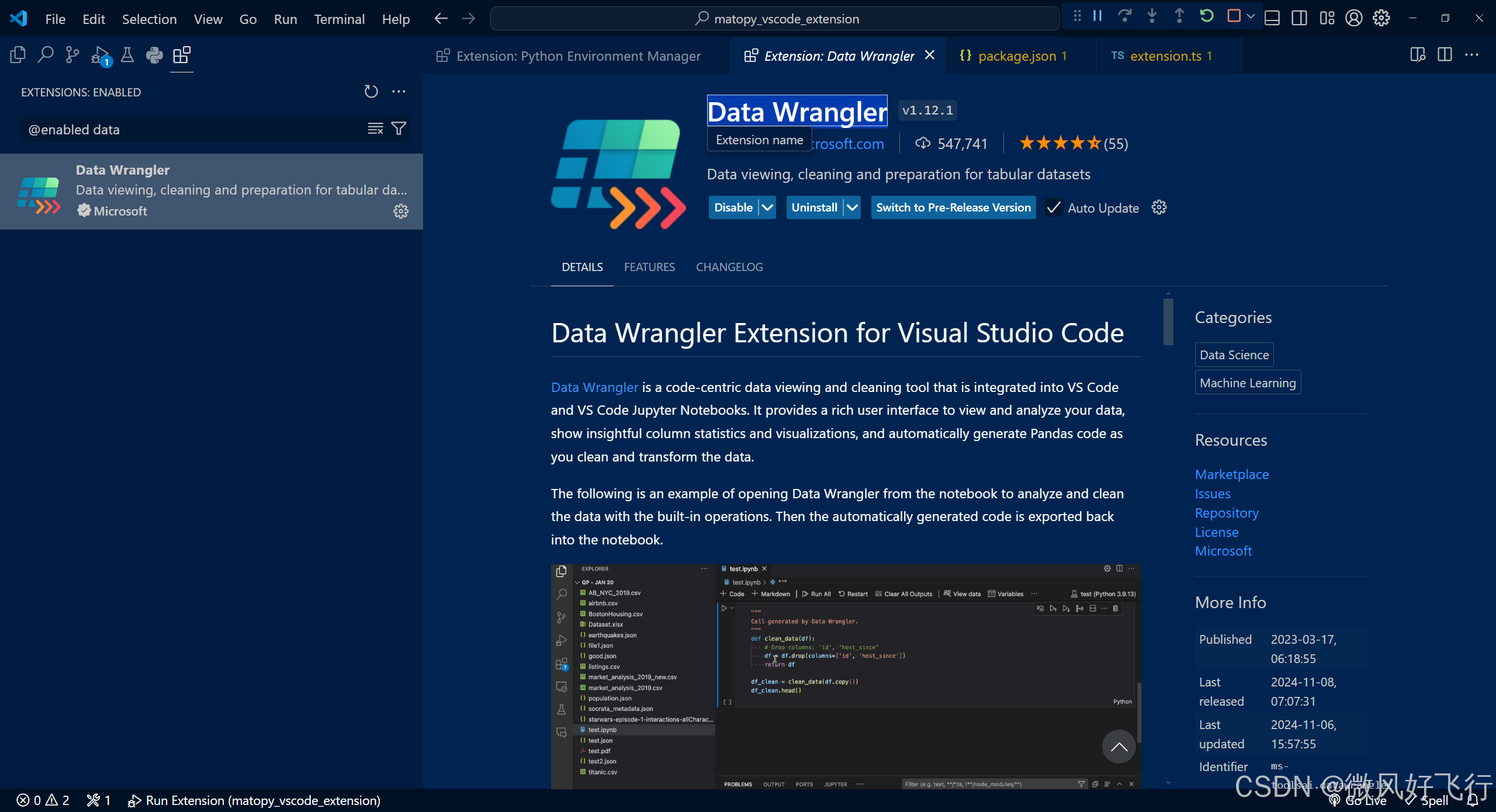Toggle the secondary side bar layout button
This screenshot has width=1496, height=812.
1300,18
